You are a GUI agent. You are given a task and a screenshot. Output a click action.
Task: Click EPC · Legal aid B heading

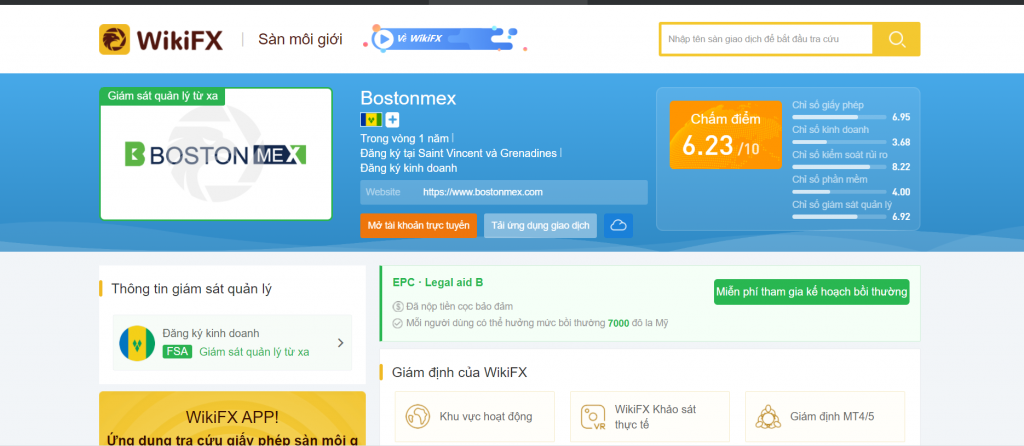point(438,283)
